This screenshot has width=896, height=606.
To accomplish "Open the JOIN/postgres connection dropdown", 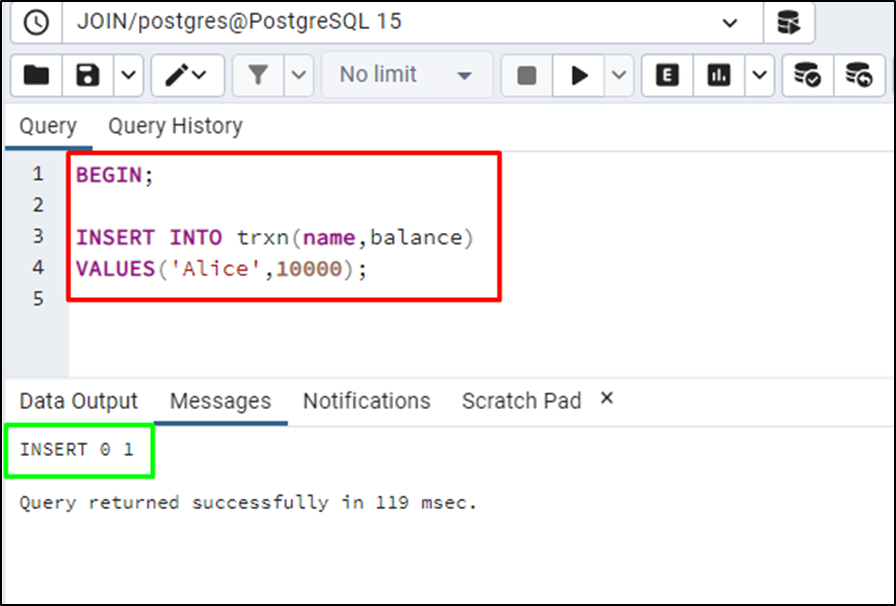I will [x=413, y=23].
